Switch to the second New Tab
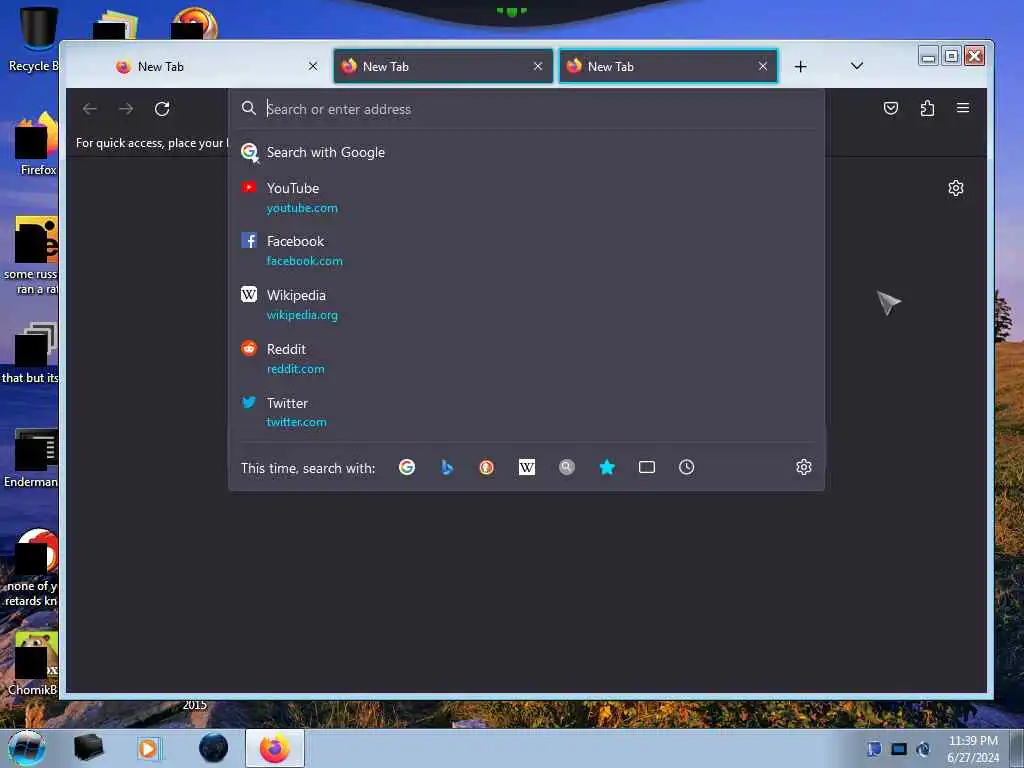This screenshot has width=1024, height=768. click(443, 67)
